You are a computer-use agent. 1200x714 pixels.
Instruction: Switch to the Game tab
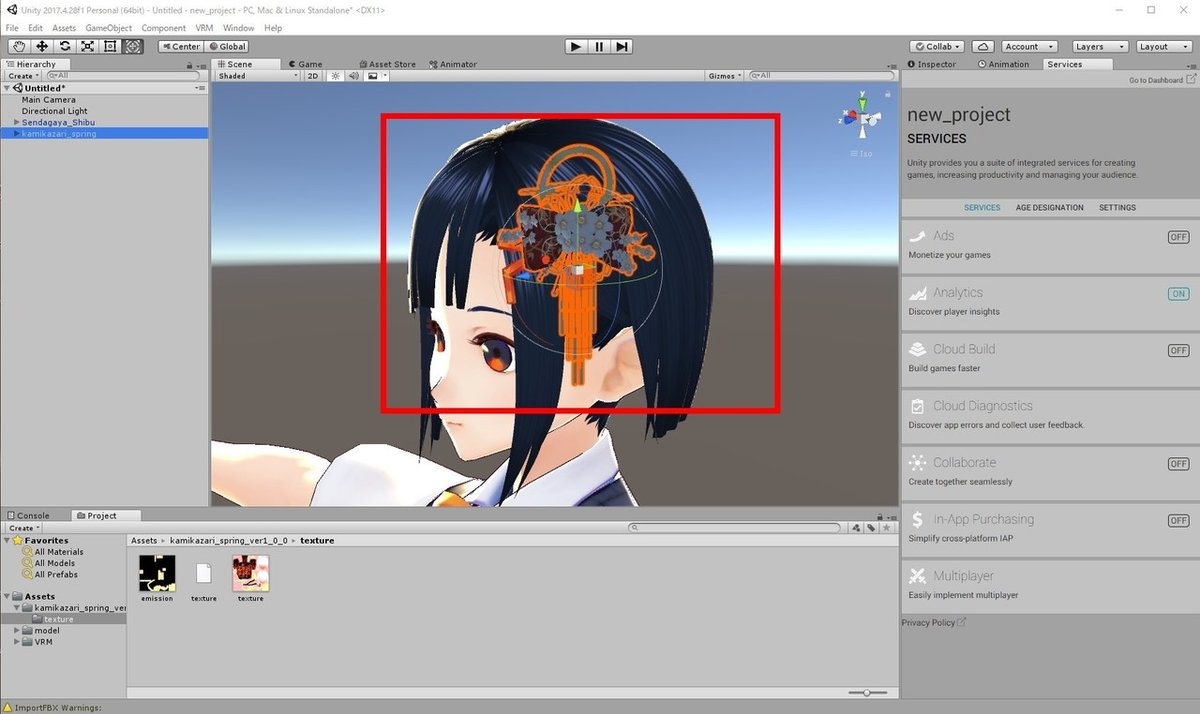pyautogui.click(x=304, y=64)
